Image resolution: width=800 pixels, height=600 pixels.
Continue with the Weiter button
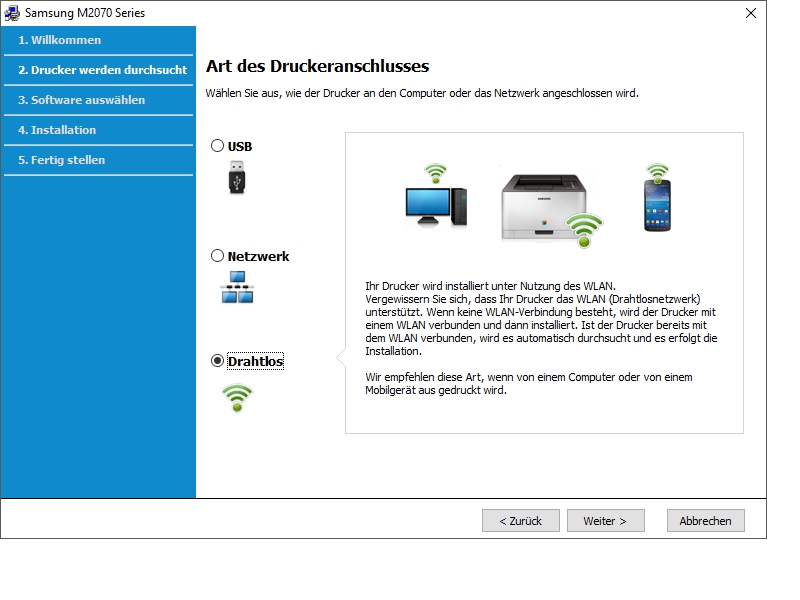606,520
